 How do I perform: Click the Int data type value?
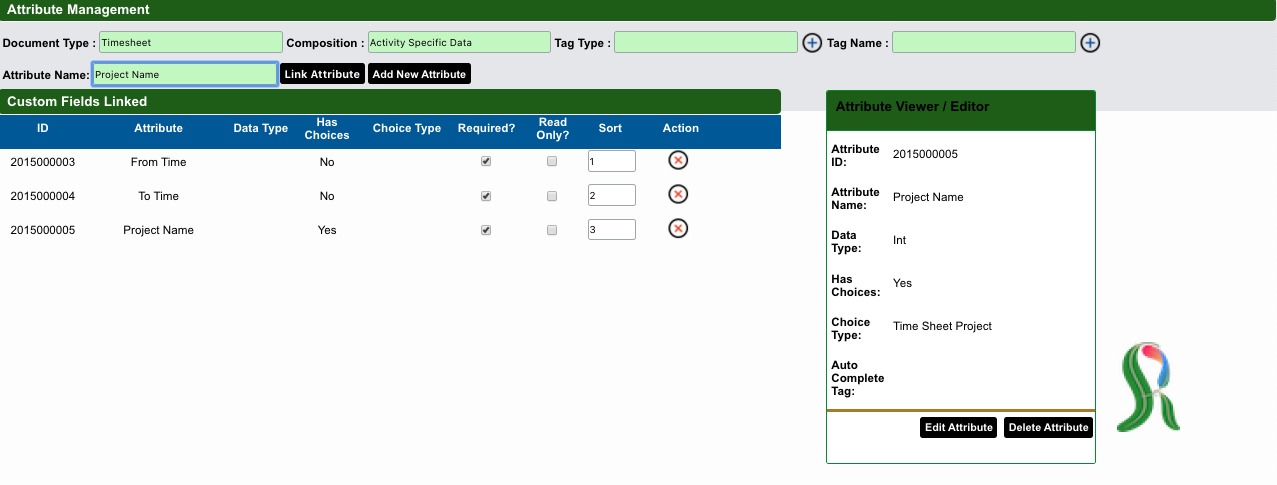pyautogui.click(x=899, y=240)
